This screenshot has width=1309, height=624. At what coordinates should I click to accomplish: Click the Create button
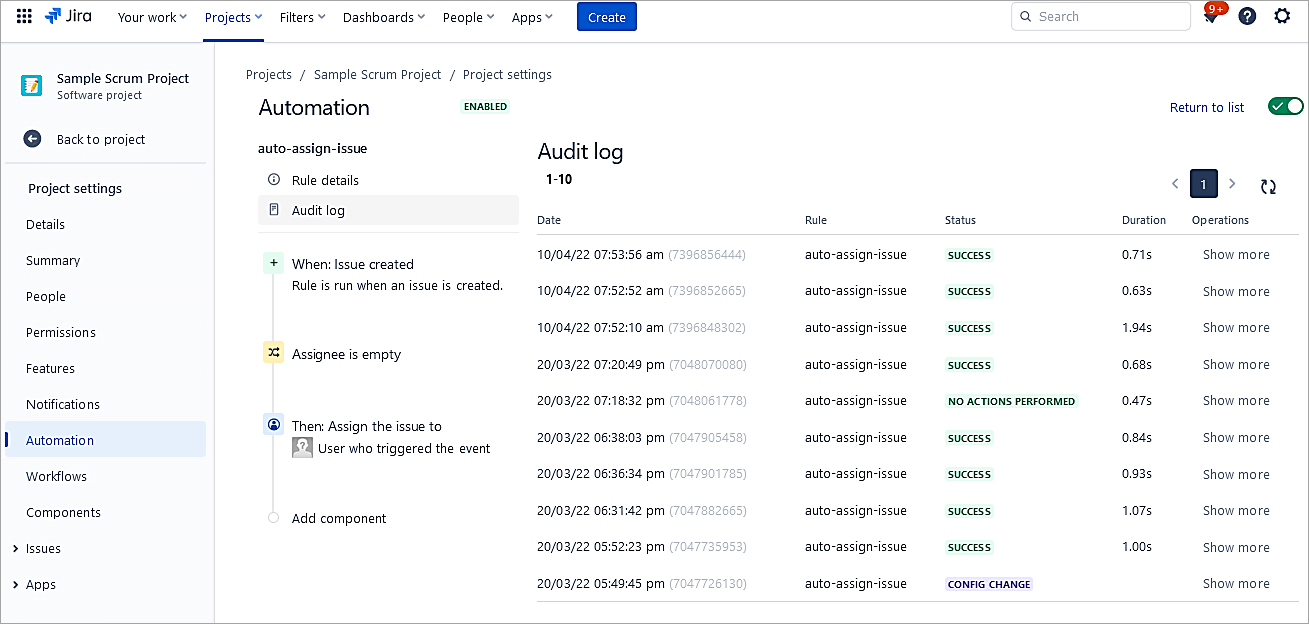pos(606,17)
